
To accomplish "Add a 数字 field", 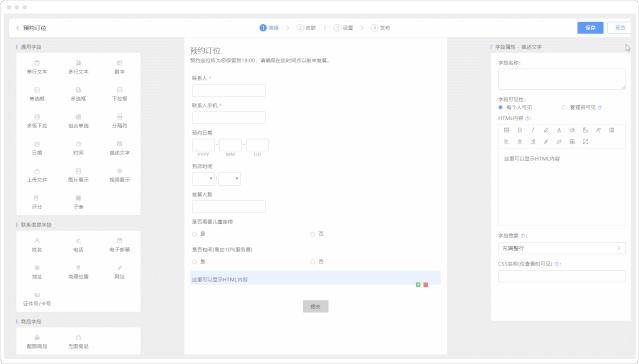I will click(119, 67).
